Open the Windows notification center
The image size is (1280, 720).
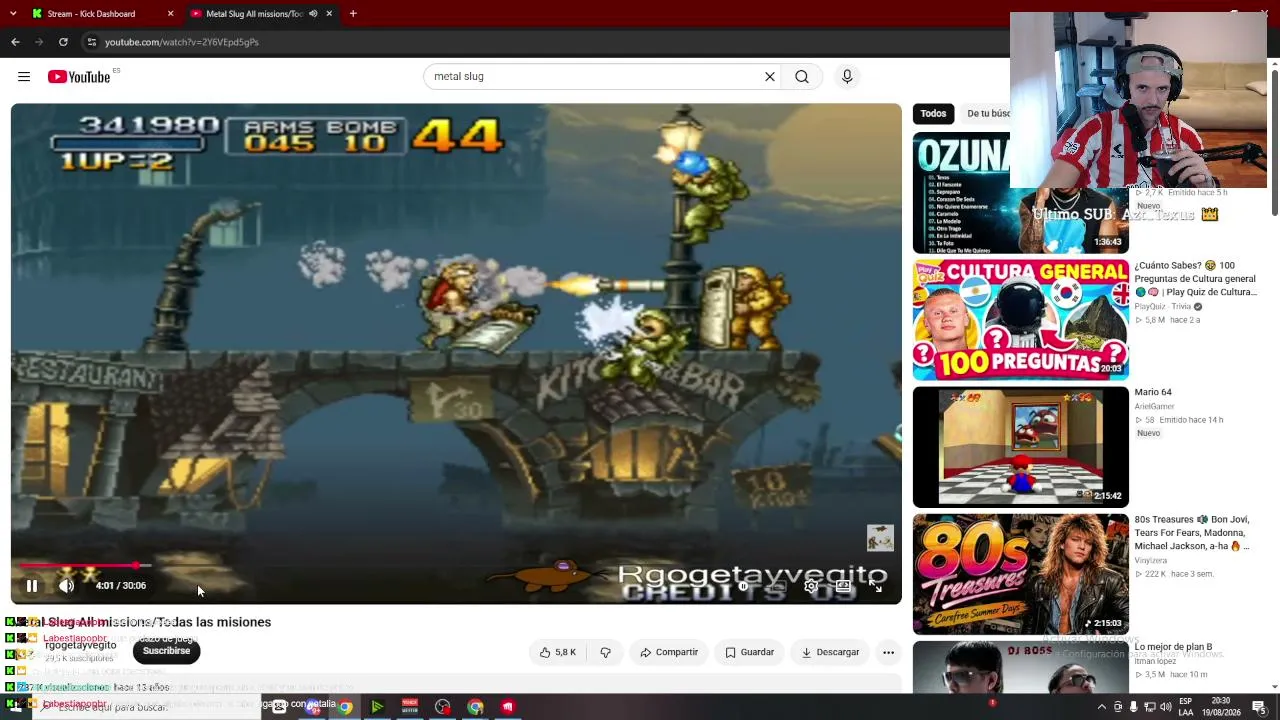click(1259, 707)
